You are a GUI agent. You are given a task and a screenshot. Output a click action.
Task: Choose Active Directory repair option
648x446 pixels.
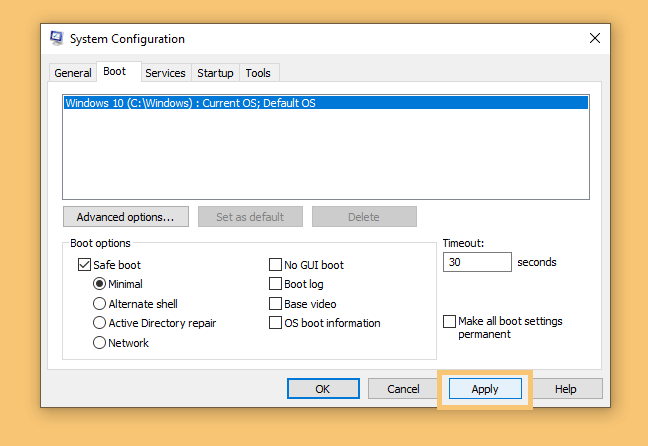pos(99,323)
